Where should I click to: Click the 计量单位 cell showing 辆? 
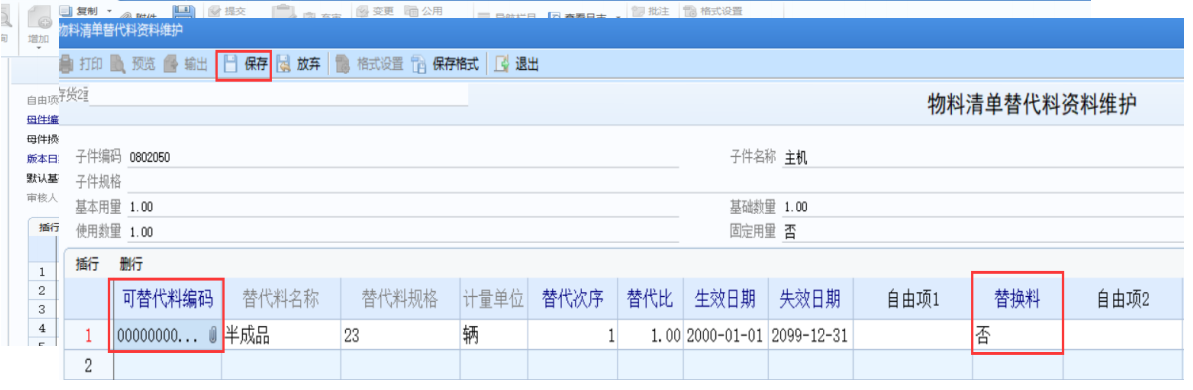(x=495, y=336)
